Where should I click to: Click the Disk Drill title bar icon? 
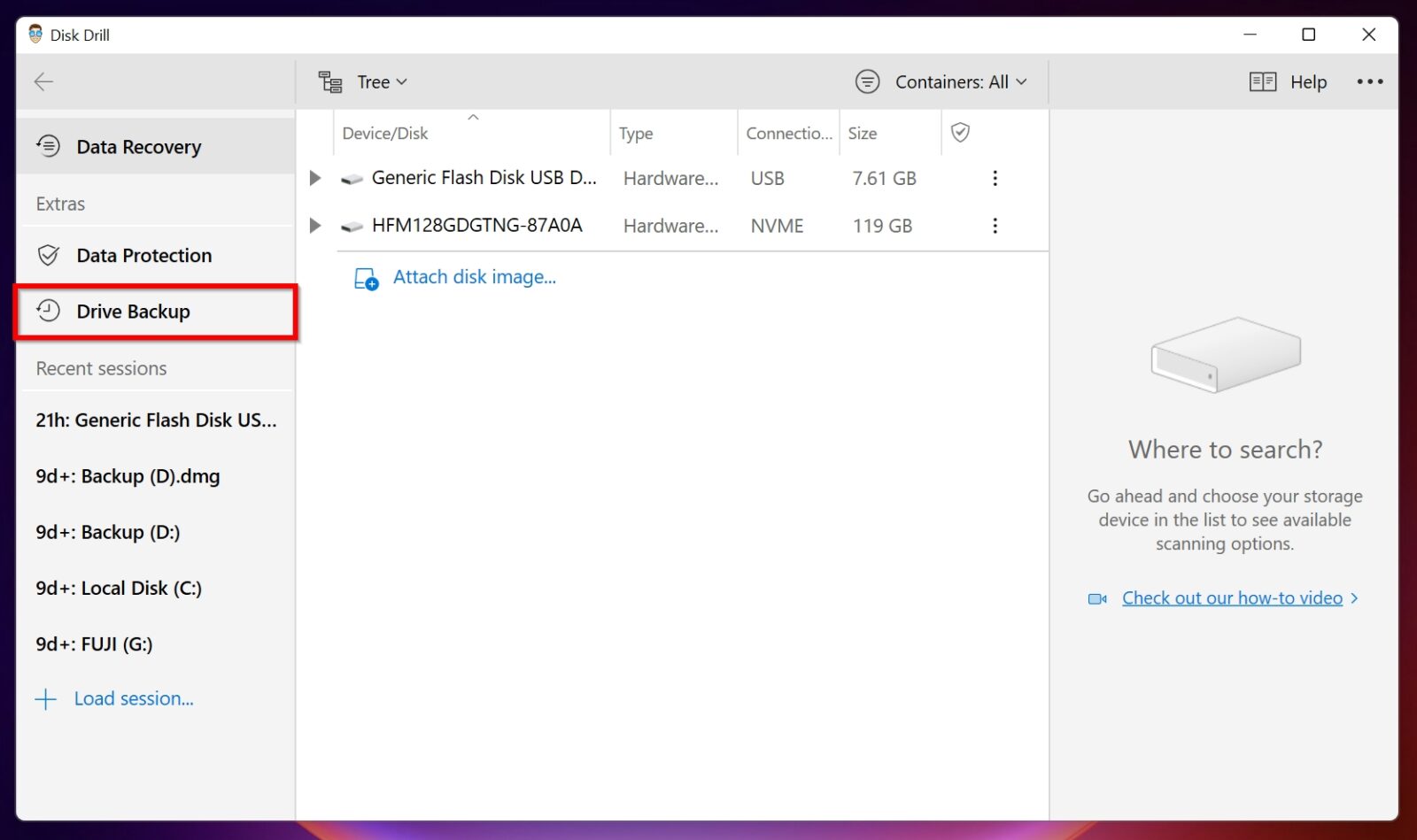click(x=34, y=35)
